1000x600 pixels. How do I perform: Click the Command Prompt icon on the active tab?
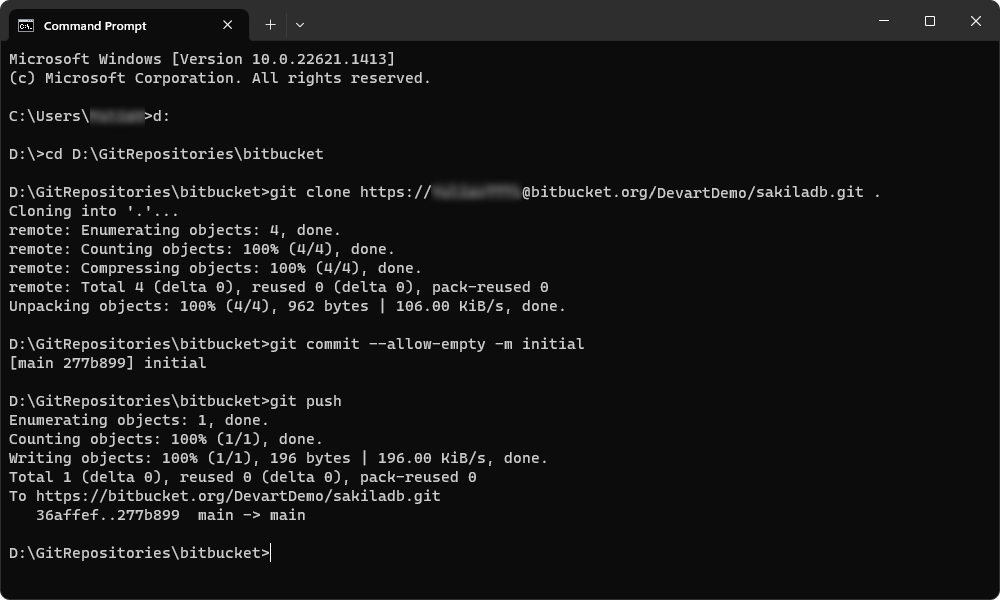[x=27, y=25]
